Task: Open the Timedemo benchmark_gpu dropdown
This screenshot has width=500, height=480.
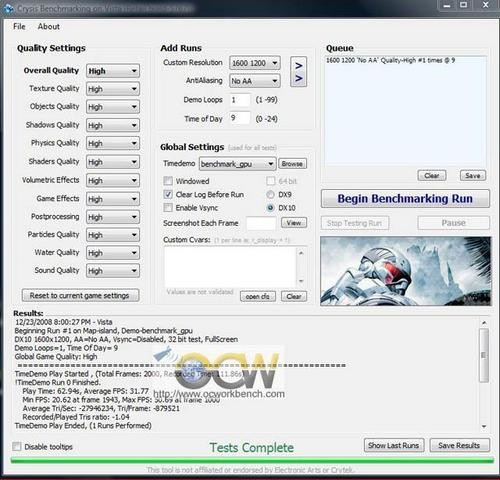Action: (237, 164)
